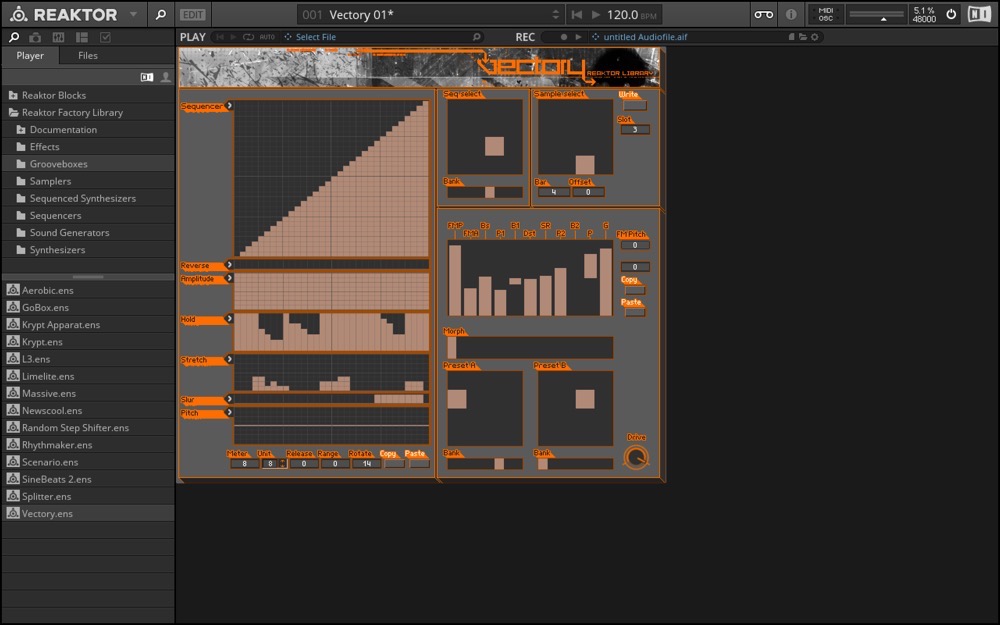Create a new recording file icon
Image resolution: width=1000 pixels, height=625 pixels.
[x=791, y=37]
